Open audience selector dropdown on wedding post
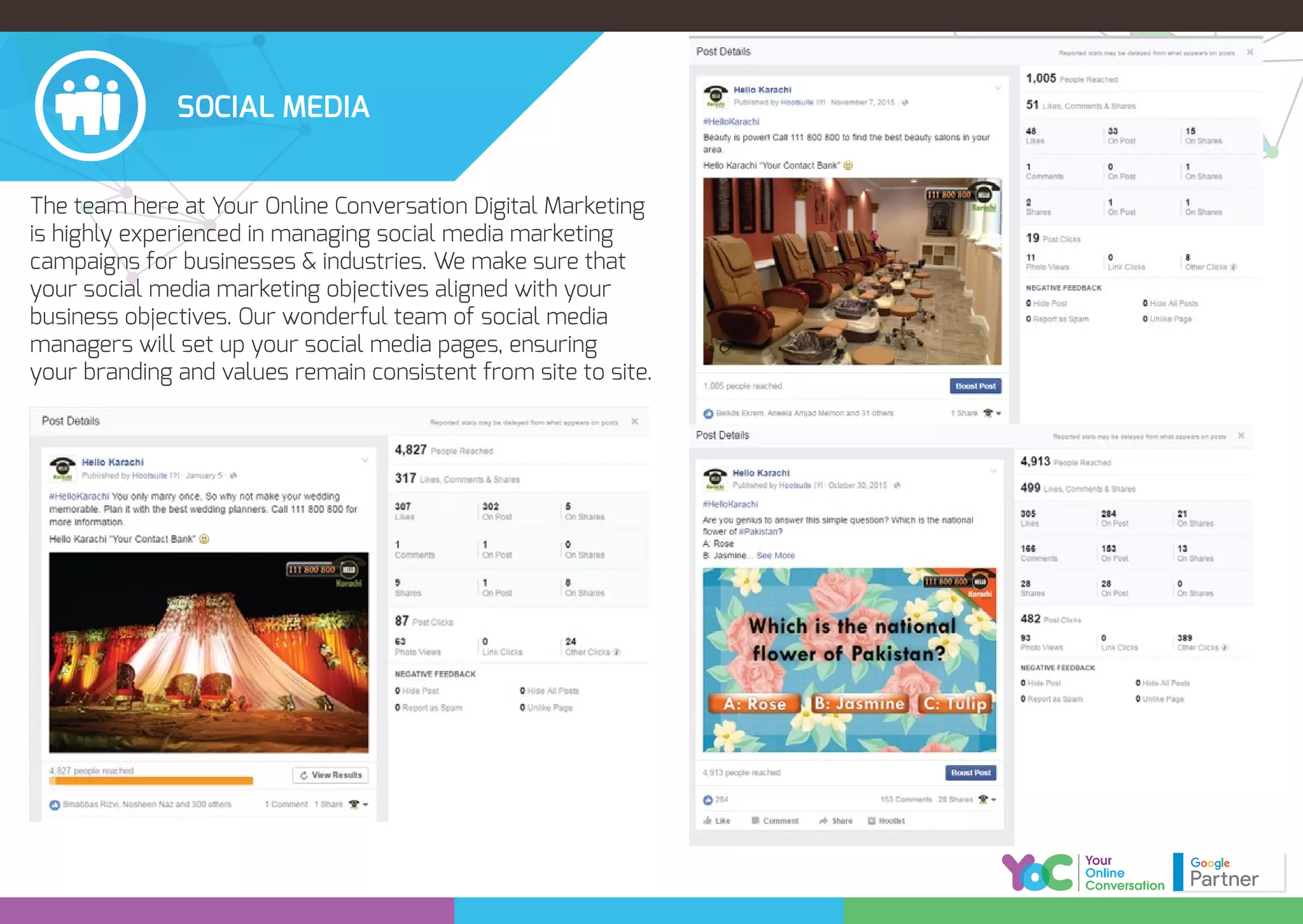The image size is (1303, 924). pos(359,804)
